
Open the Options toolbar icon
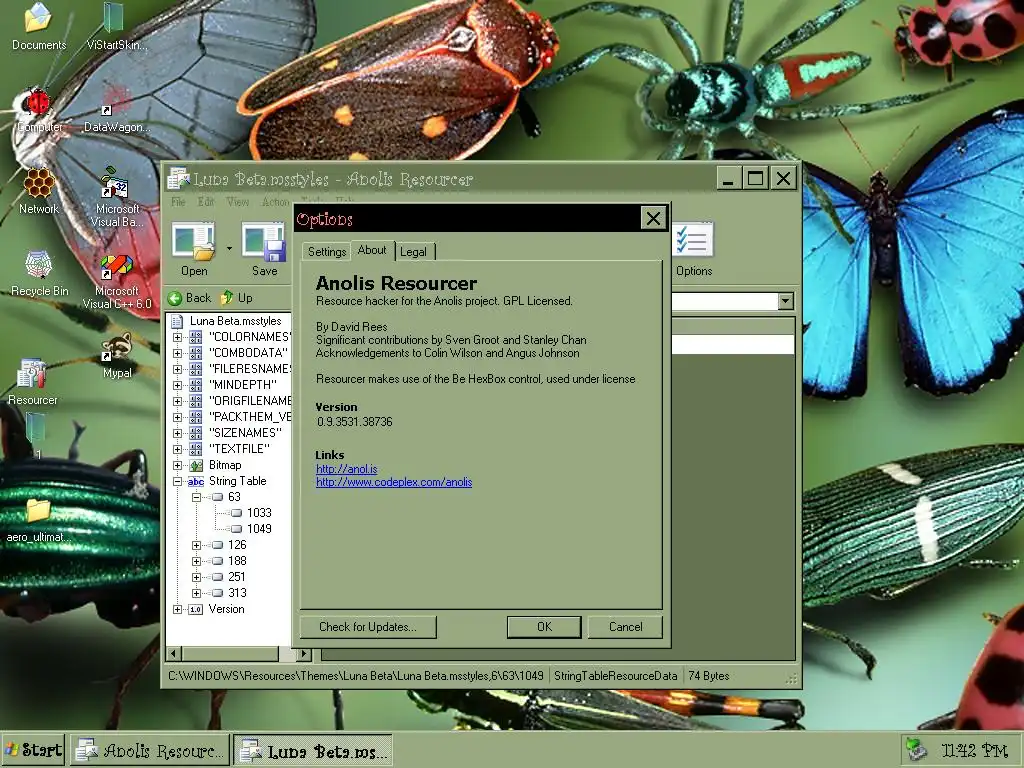[x=693, y=240]
